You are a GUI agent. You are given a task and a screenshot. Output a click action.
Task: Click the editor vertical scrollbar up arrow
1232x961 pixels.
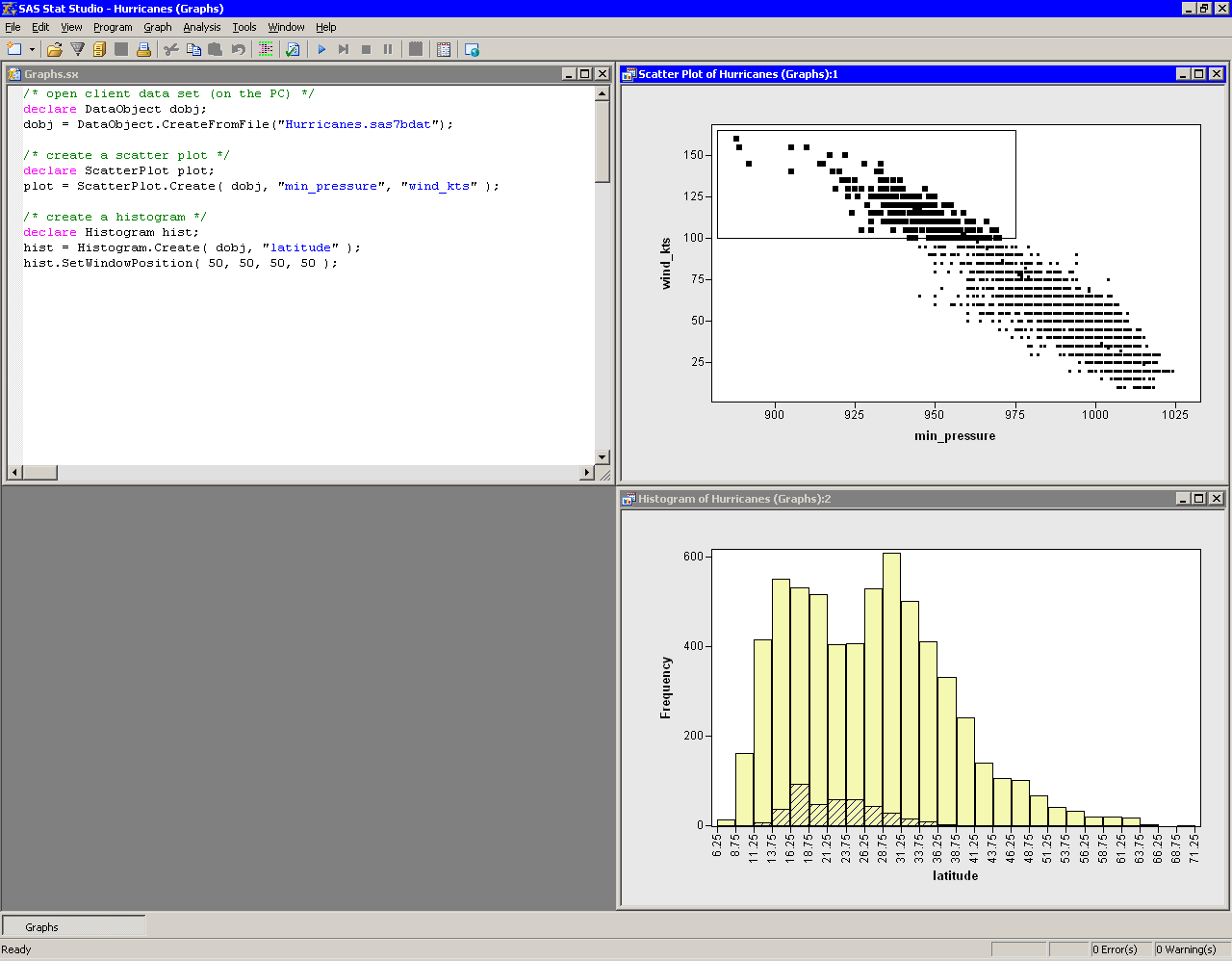point(603,93)
